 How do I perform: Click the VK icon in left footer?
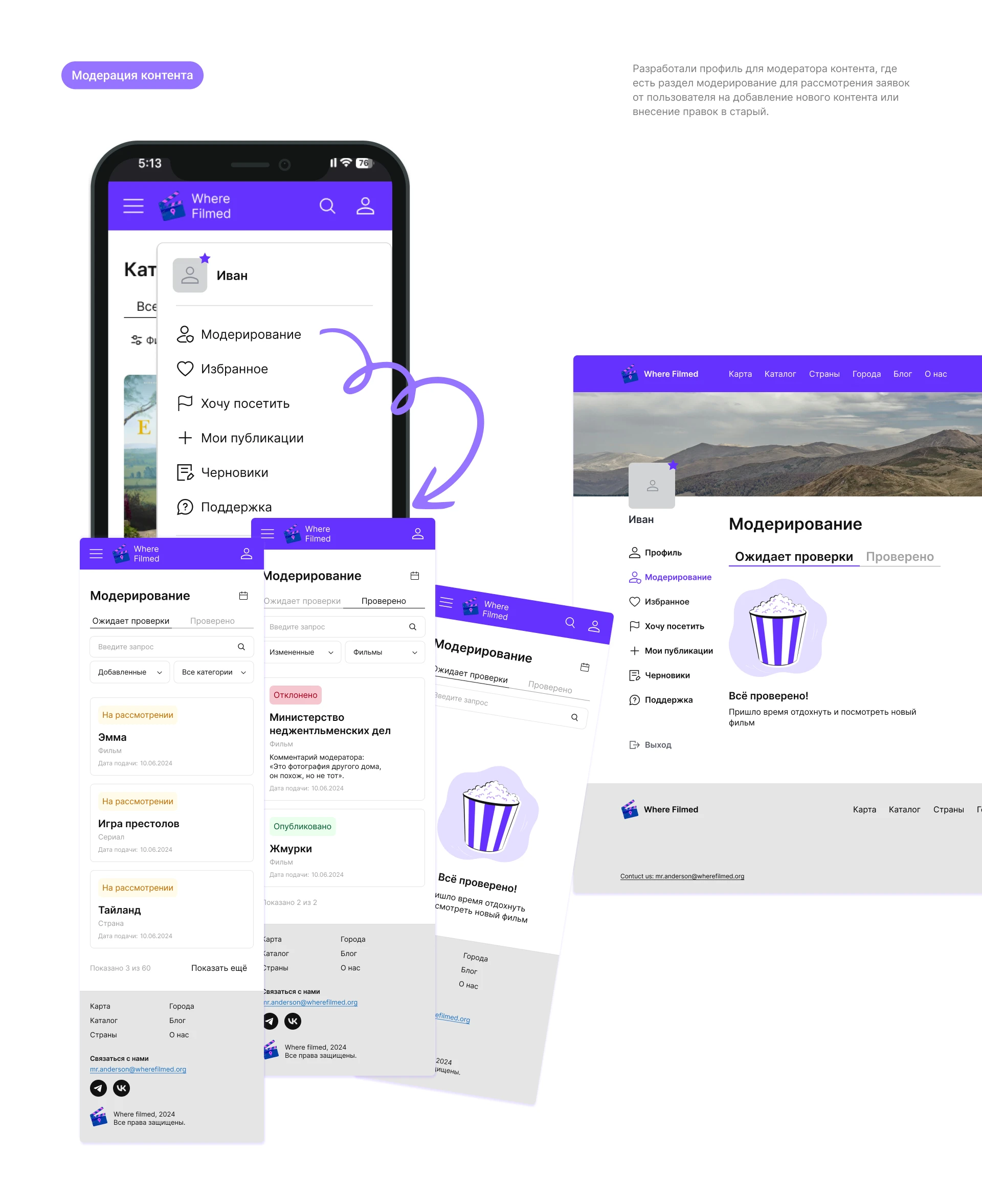point(122,1087)
